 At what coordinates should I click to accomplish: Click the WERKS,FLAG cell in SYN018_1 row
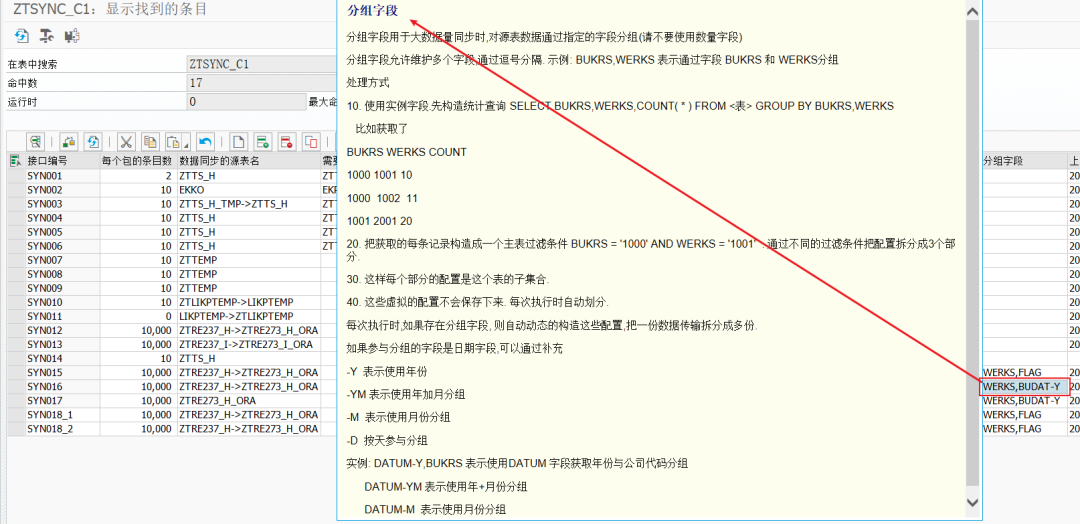[1024, 415]
